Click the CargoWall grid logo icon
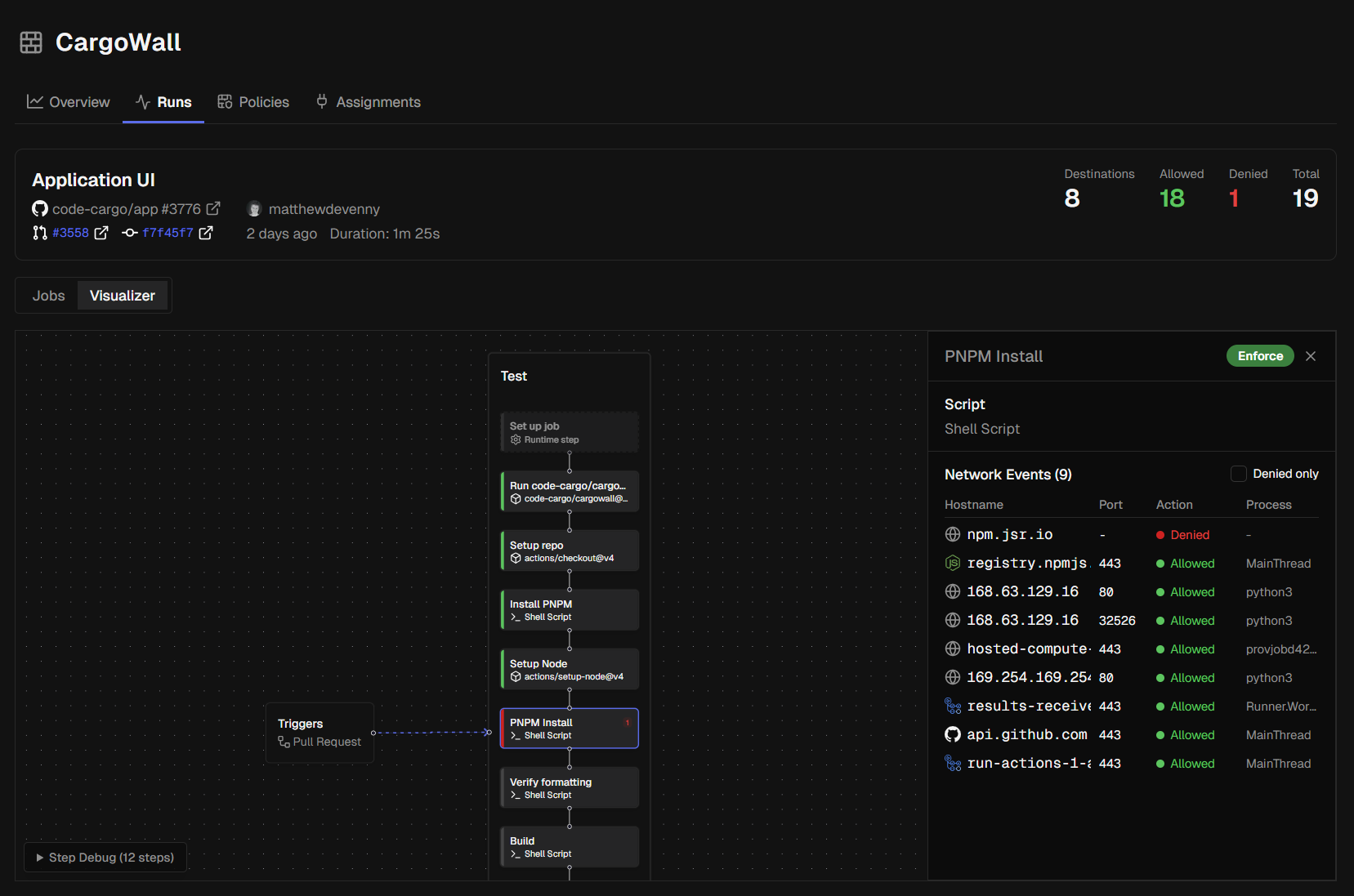The image size is (1354, 896). (30, 42)
